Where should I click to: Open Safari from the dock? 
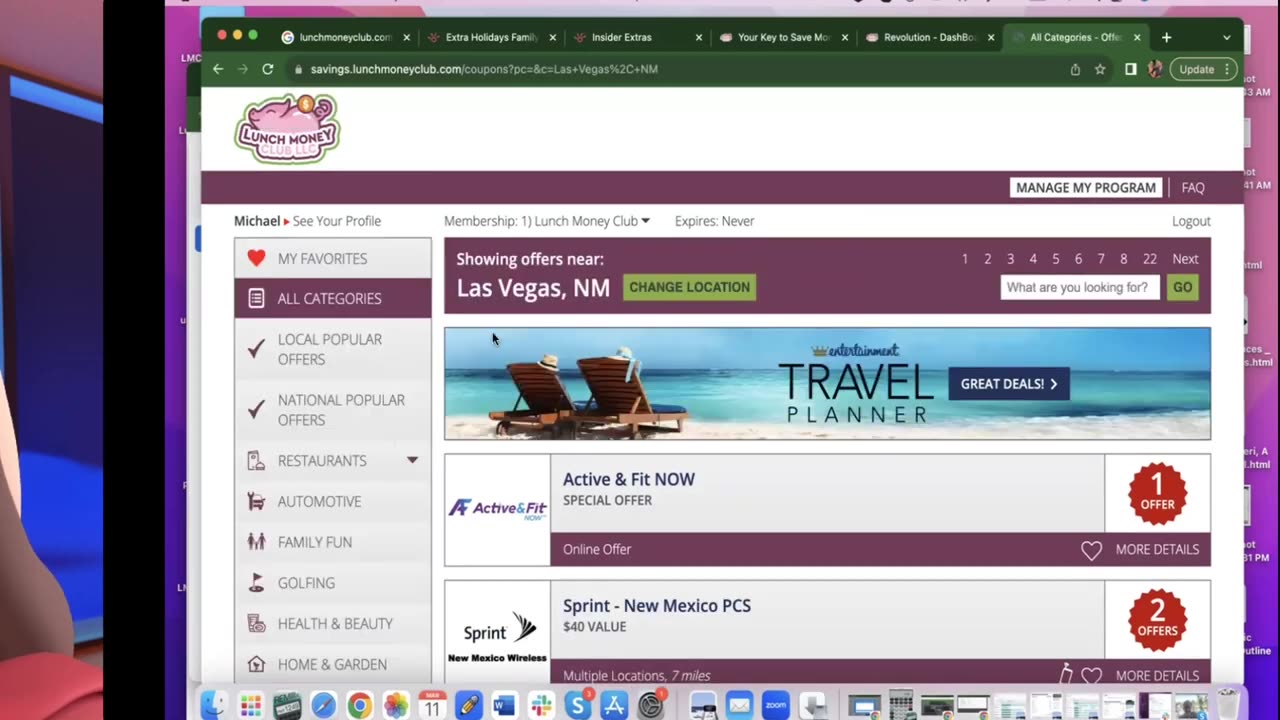click(324, 705)
